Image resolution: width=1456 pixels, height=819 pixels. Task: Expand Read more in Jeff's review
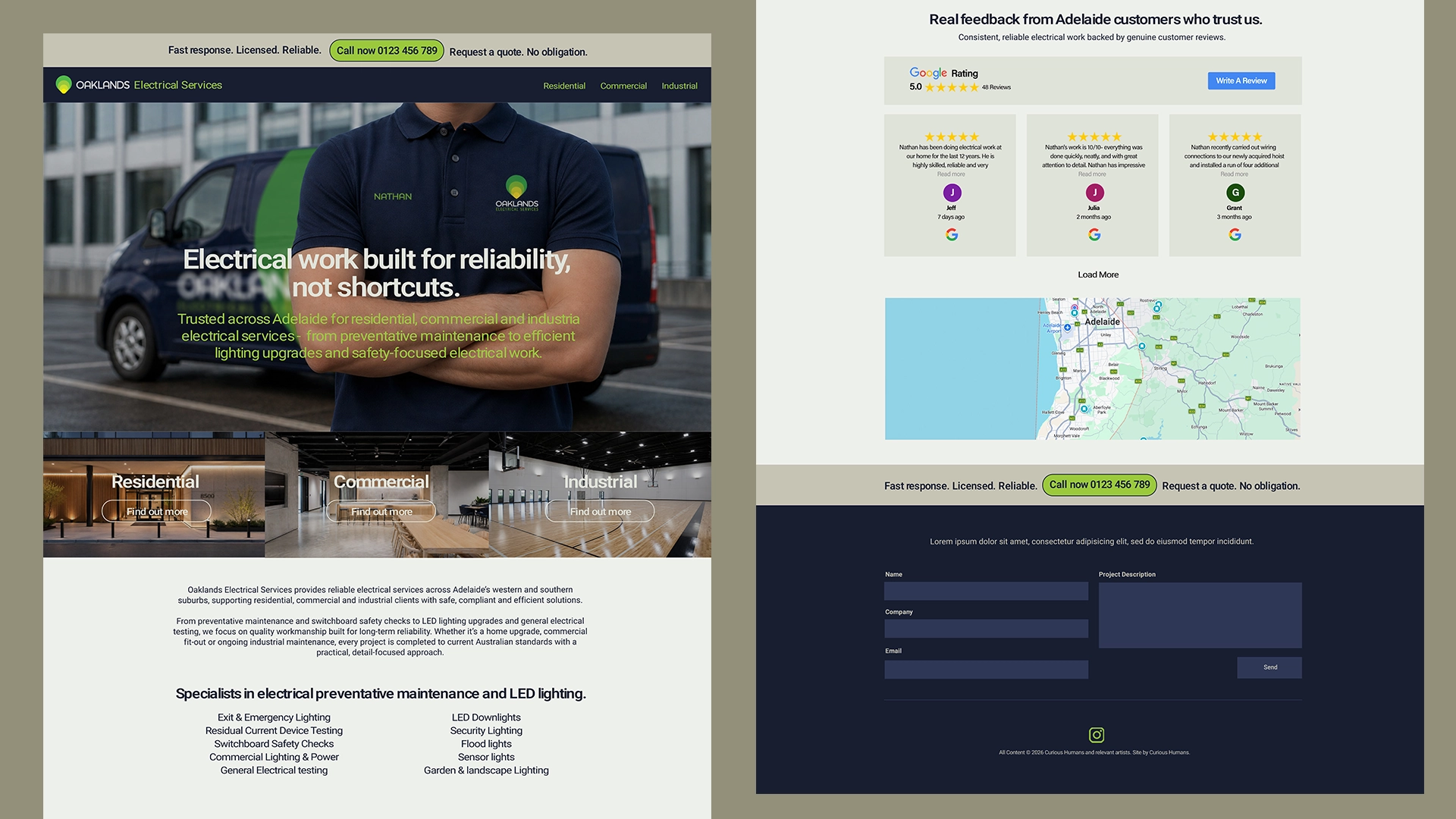[x=951, y=174]
